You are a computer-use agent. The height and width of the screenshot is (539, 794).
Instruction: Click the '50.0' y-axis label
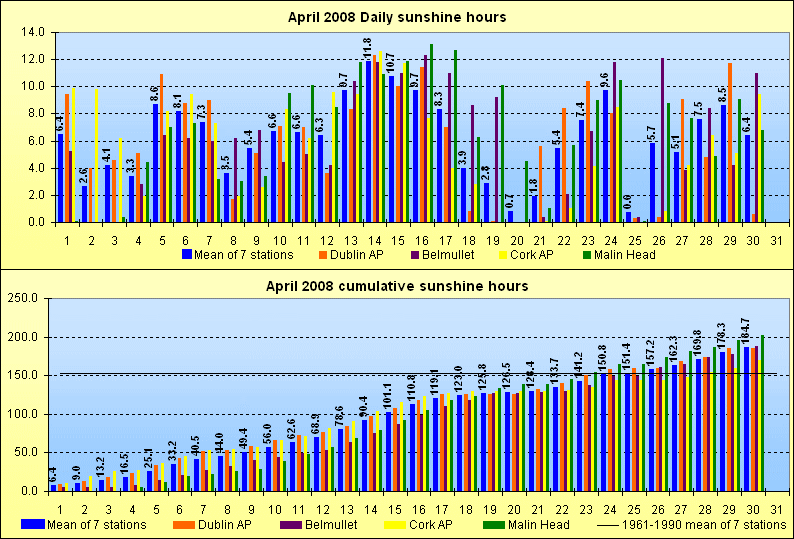pos(26,453)
